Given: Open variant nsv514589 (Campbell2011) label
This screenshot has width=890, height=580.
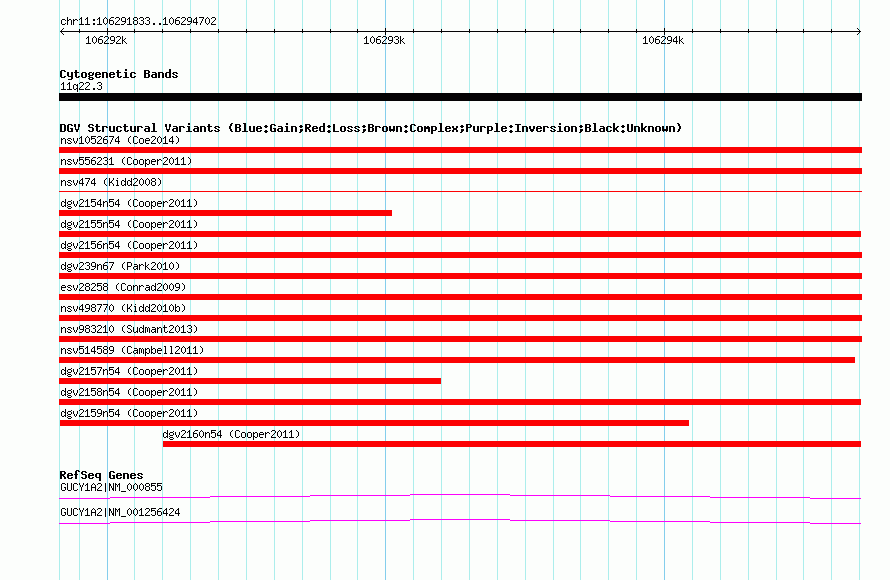Looking at the screenshot, I should pos(132,350).
